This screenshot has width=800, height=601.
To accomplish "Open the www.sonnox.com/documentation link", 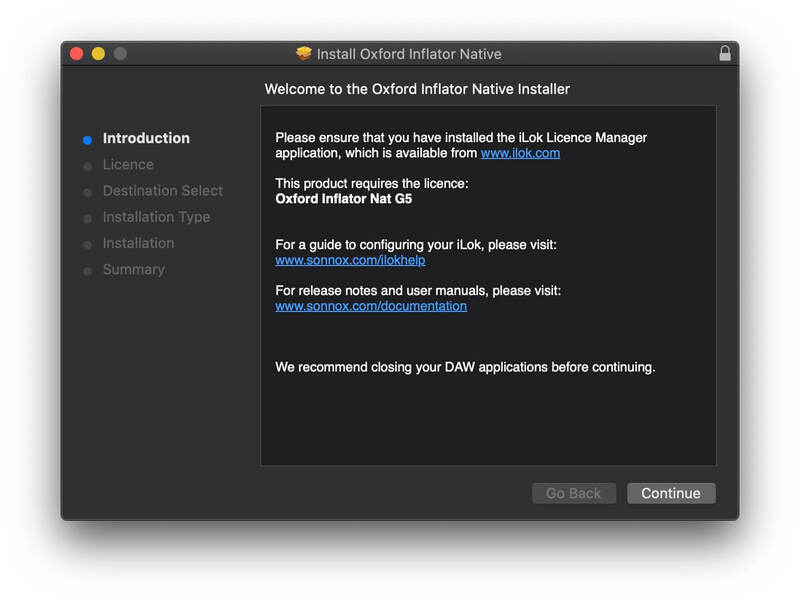I will (x=371, y=306).
